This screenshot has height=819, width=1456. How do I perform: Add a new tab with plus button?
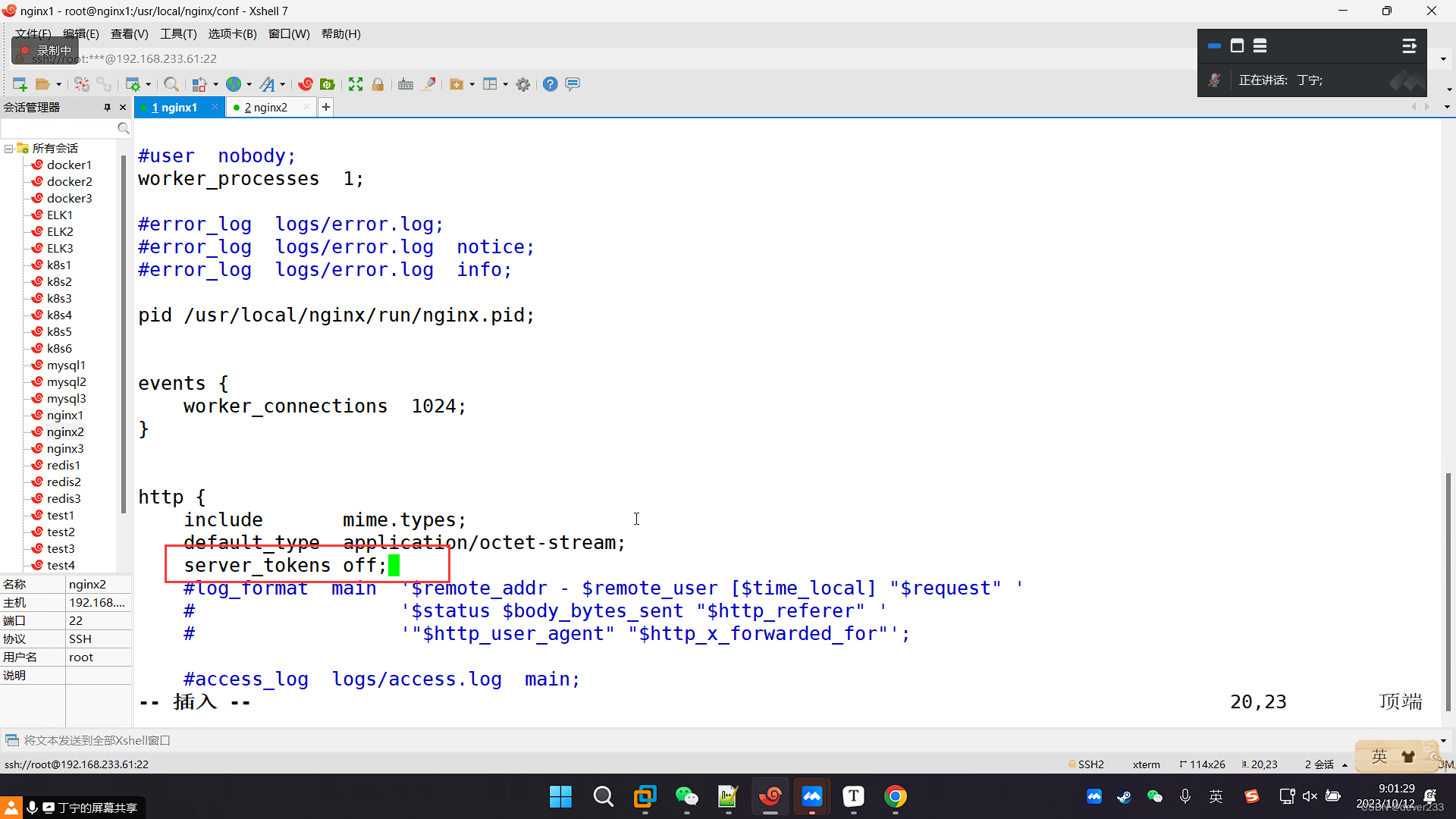click(x=326, y=108)
